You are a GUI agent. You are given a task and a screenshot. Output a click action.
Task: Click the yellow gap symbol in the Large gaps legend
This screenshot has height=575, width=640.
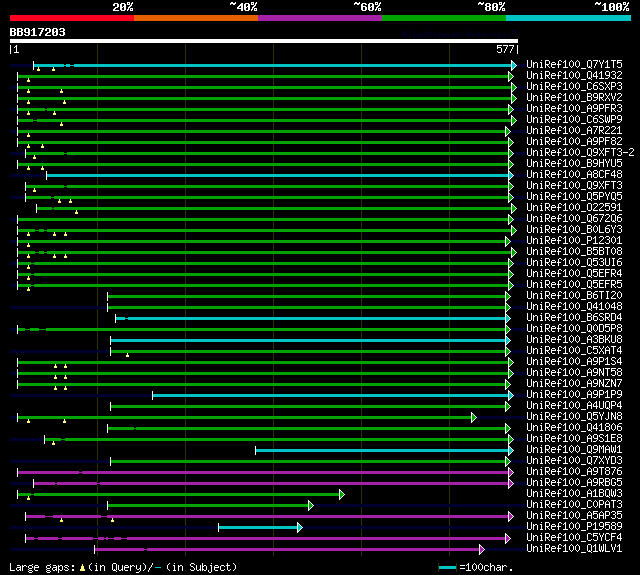click(82, 567)
